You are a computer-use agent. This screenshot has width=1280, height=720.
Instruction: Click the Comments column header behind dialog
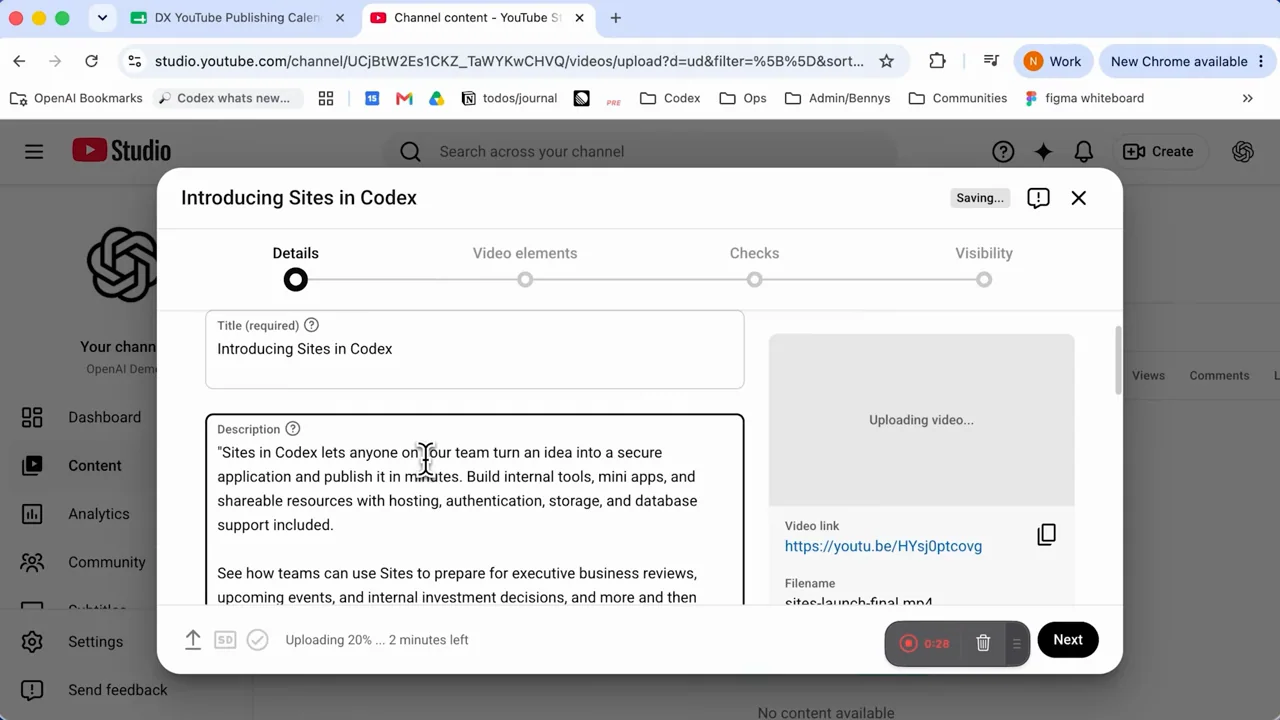coord(1219,375)
